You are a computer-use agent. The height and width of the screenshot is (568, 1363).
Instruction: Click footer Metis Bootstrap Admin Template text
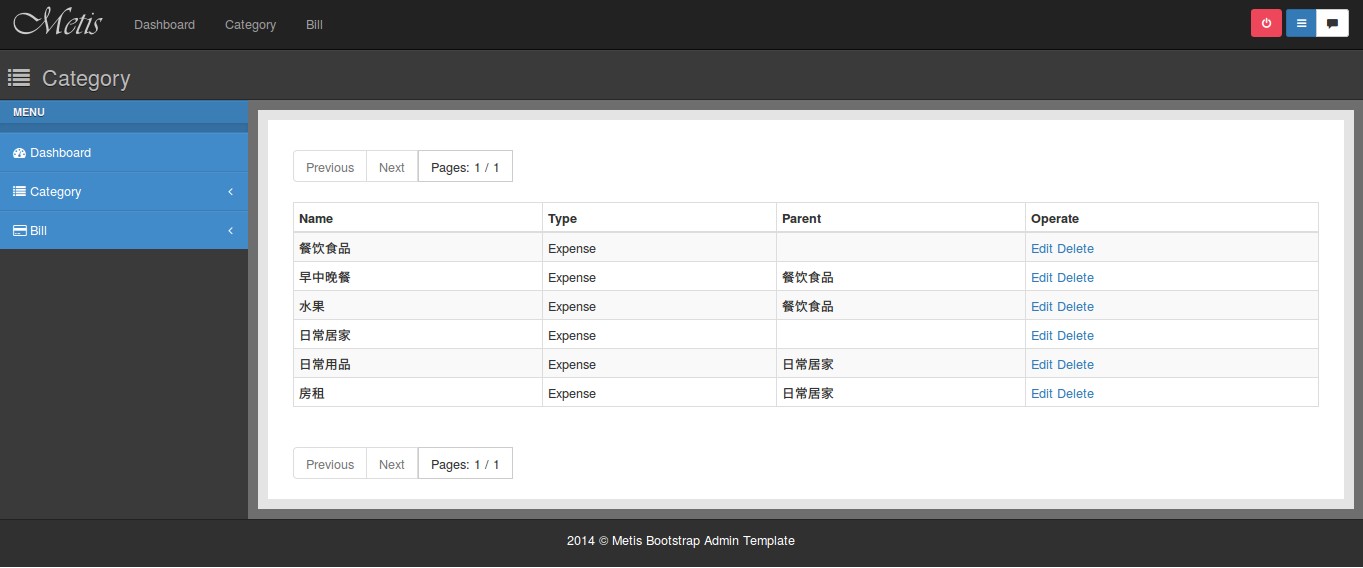pos(703,541)
